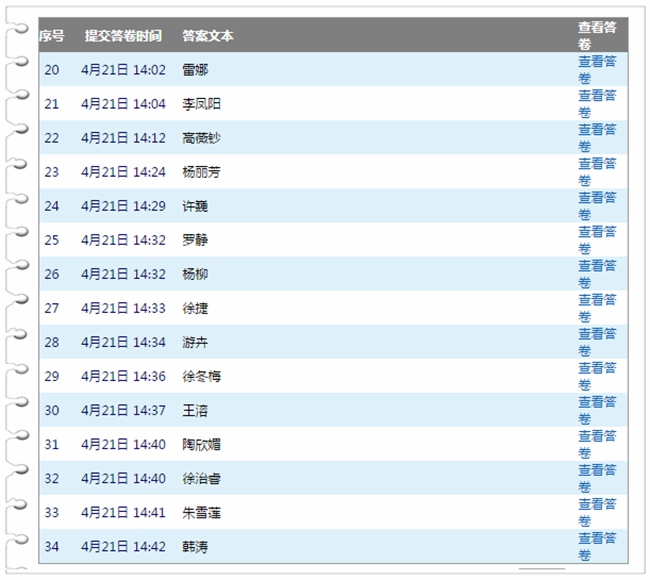Click the time 4月21日 14:12

124,138
